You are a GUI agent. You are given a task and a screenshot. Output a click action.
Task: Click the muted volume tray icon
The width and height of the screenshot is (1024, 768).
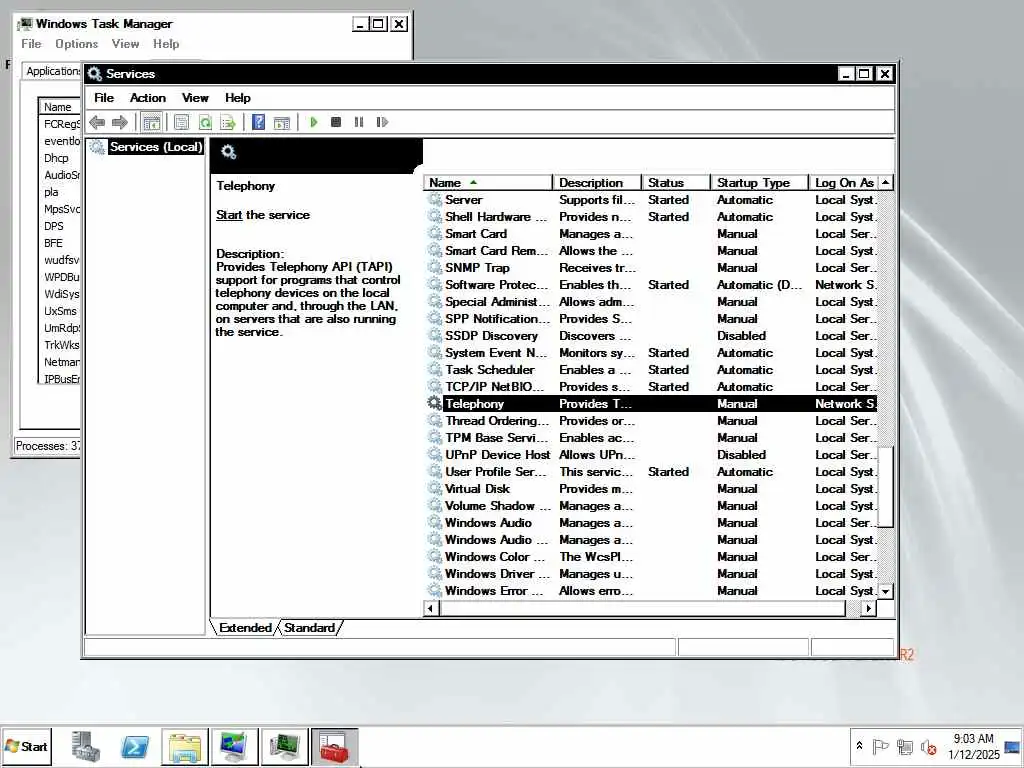(x=928, y=746)
